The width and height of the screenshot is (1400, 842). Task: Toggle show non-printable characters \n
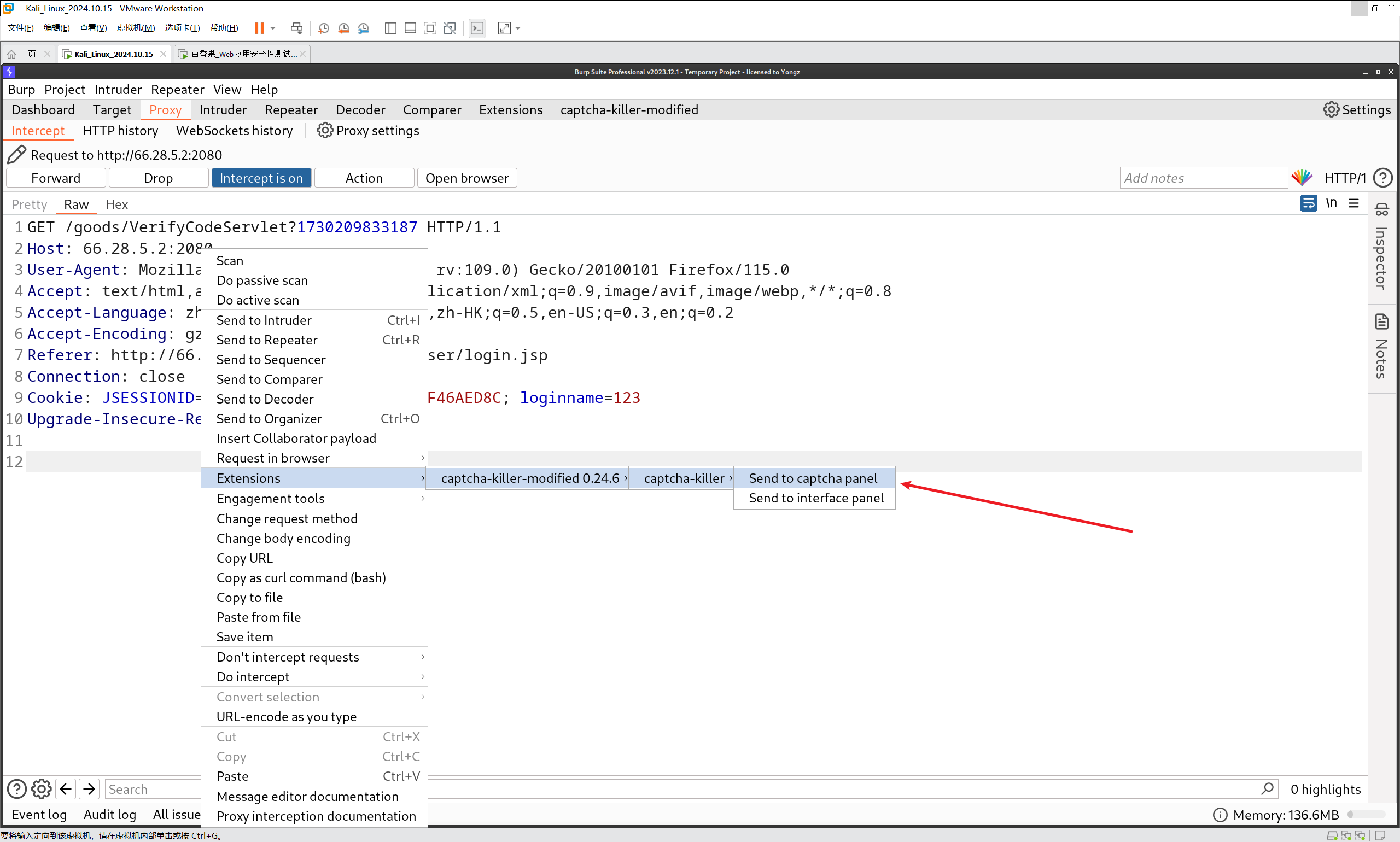[1331, 203]
